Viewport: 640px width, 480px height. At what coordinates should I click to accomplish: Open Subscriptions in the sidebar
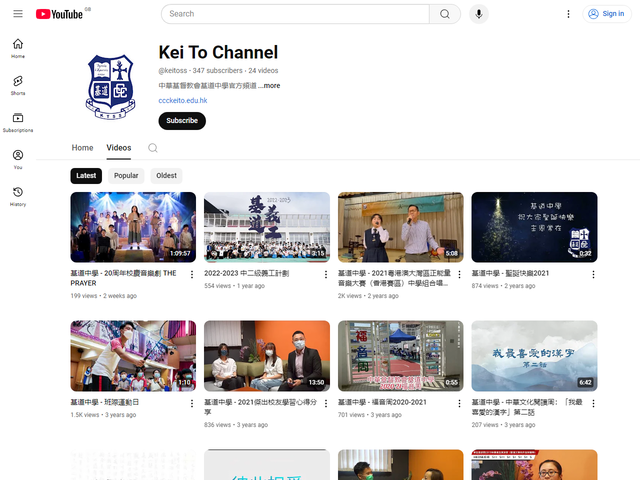18,122
